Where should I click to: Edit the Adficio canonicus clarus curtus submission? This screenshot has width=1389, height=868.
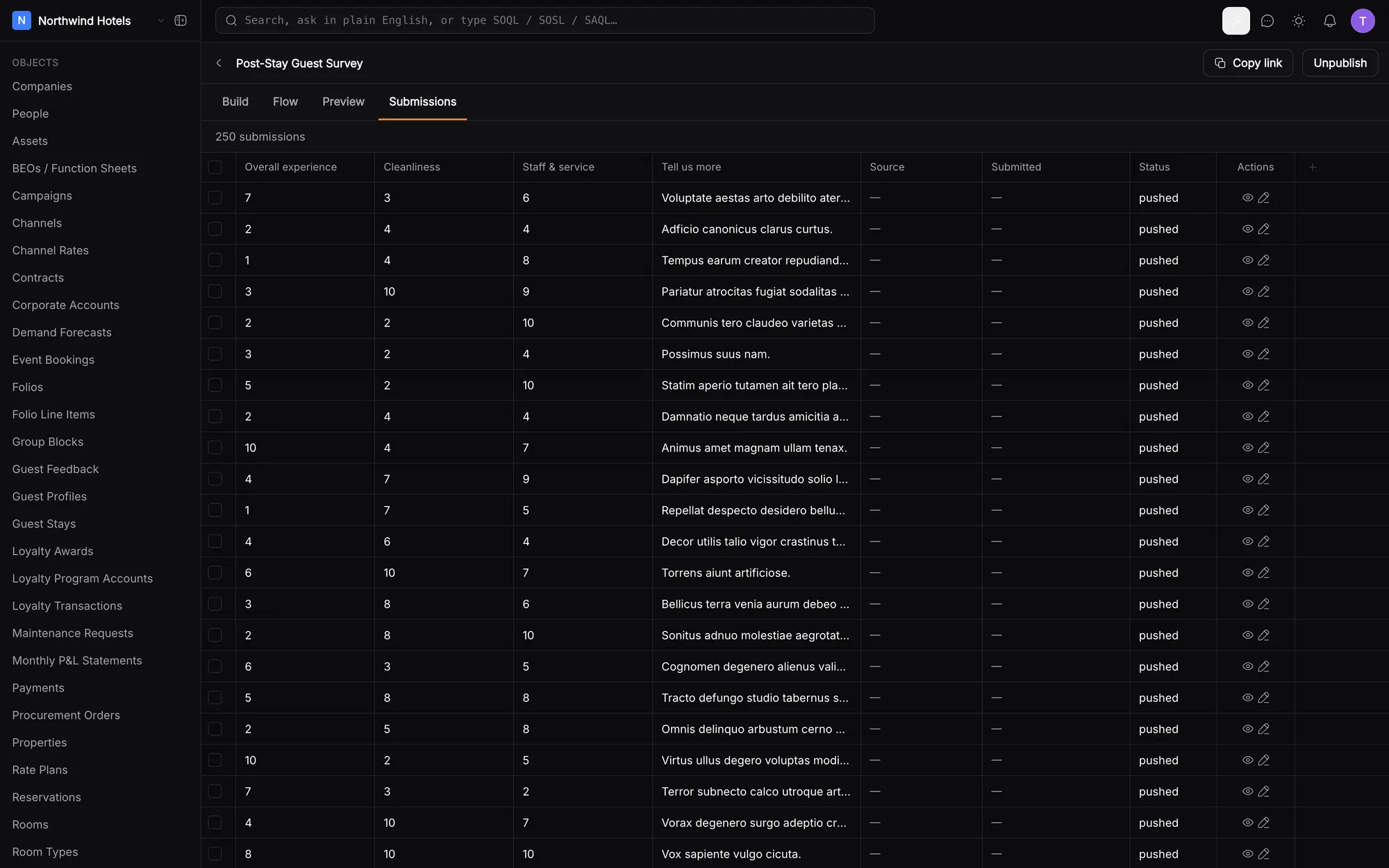tap(1264, 229)
